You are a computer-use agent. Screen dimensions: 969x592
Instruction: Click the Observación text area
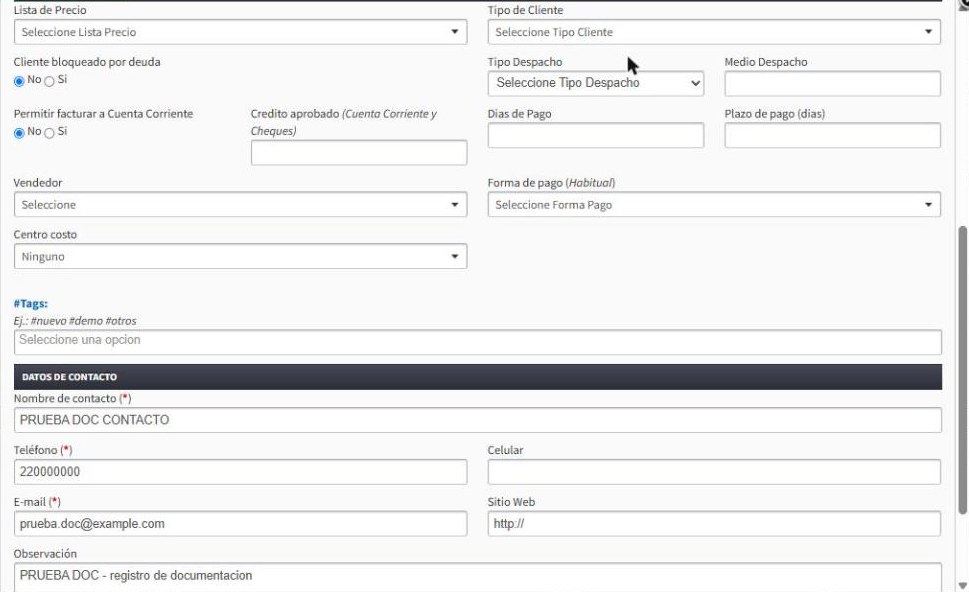tap(478, 577)
